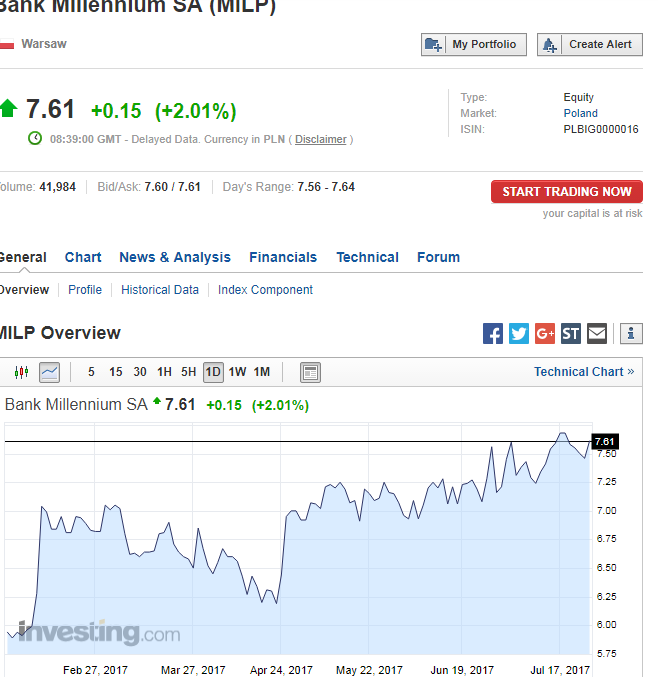Open Historical Data sub-tab

click(160, 290)
